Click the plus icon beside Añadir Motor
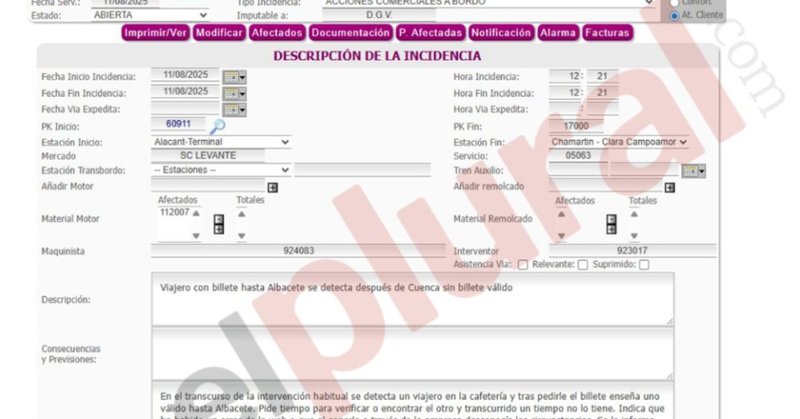Screen dimensions: 800x419 [x=273, y=188]
